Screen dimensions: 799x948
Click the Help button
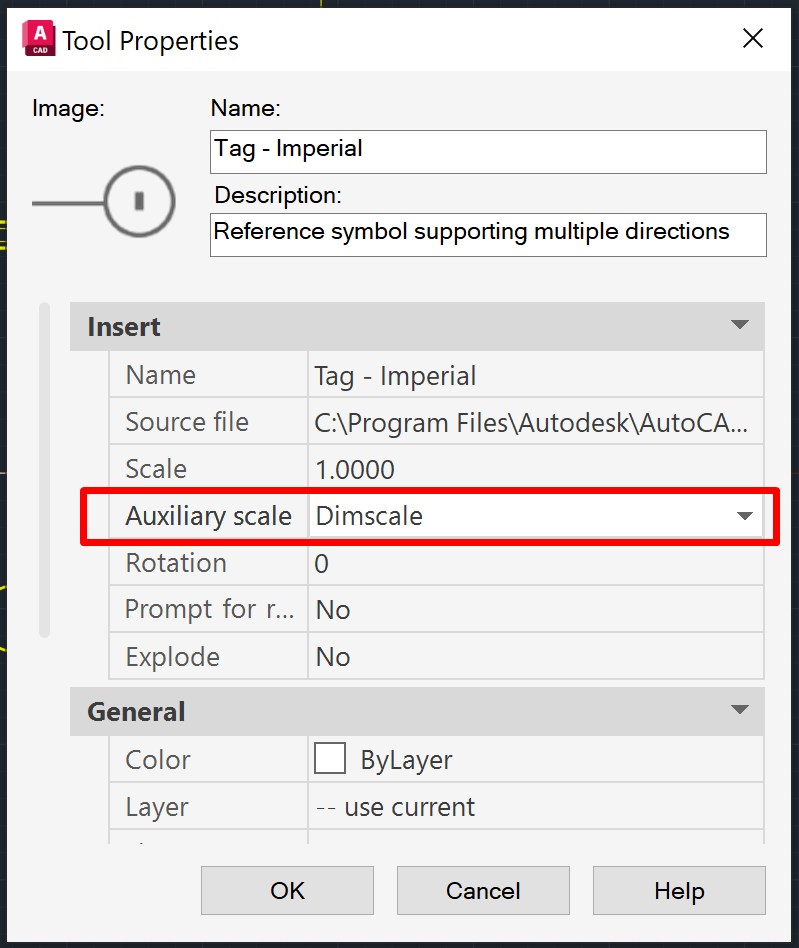(x=679, y=890)
